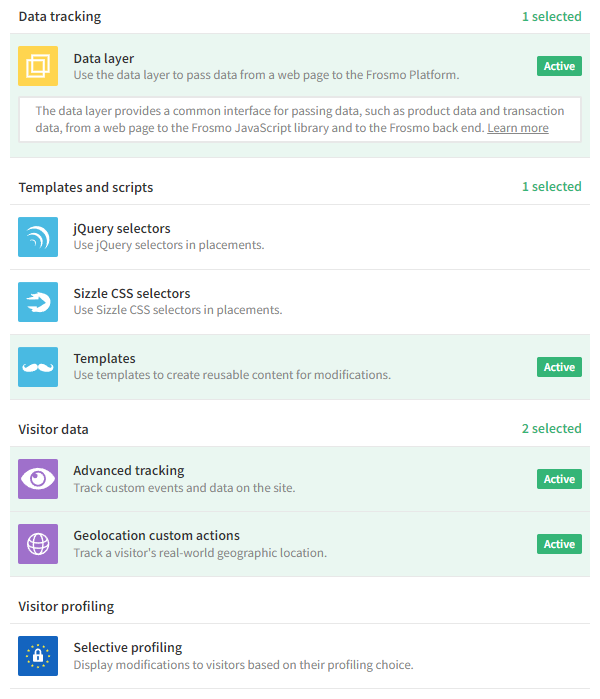Toggle the Active badge for Data layer
This screenshot has height=699, width=600.
pos(559,66)
